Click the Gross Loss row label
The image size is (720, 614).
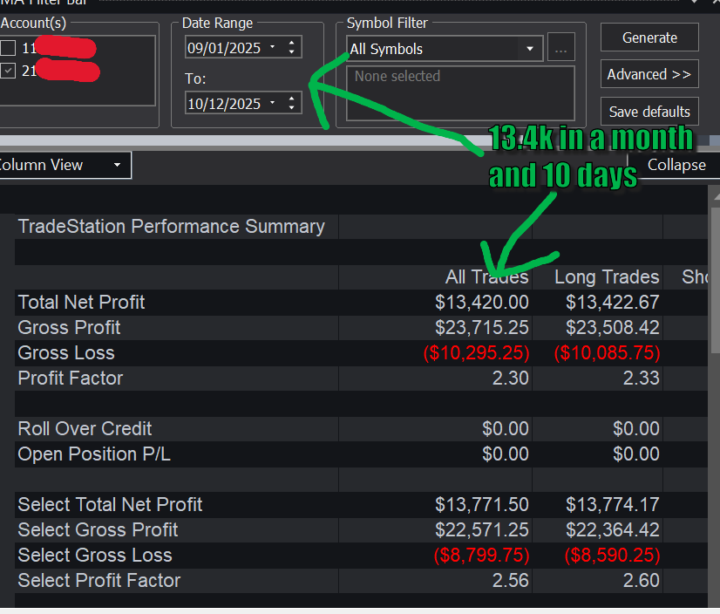coord(66,353)
